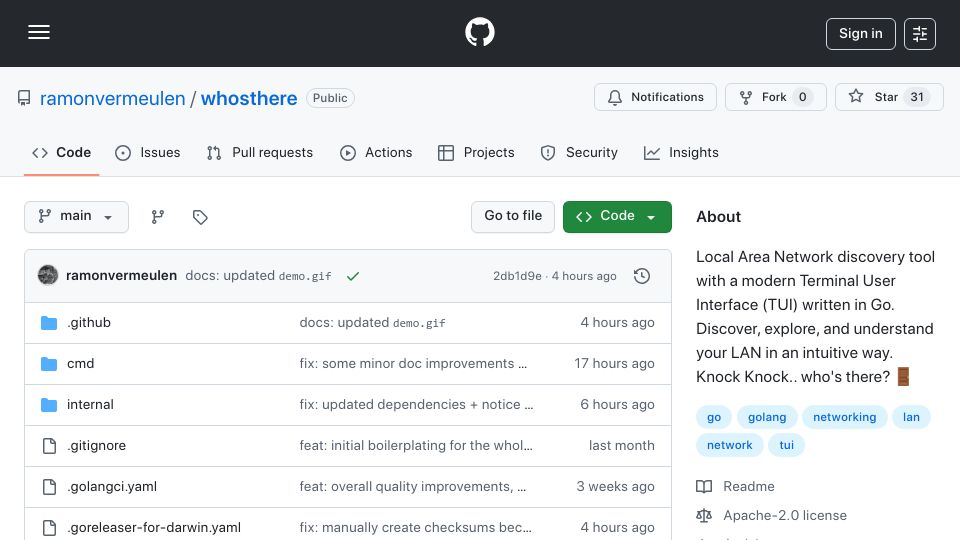View branches via branch icon

click(x=158, y=217)
